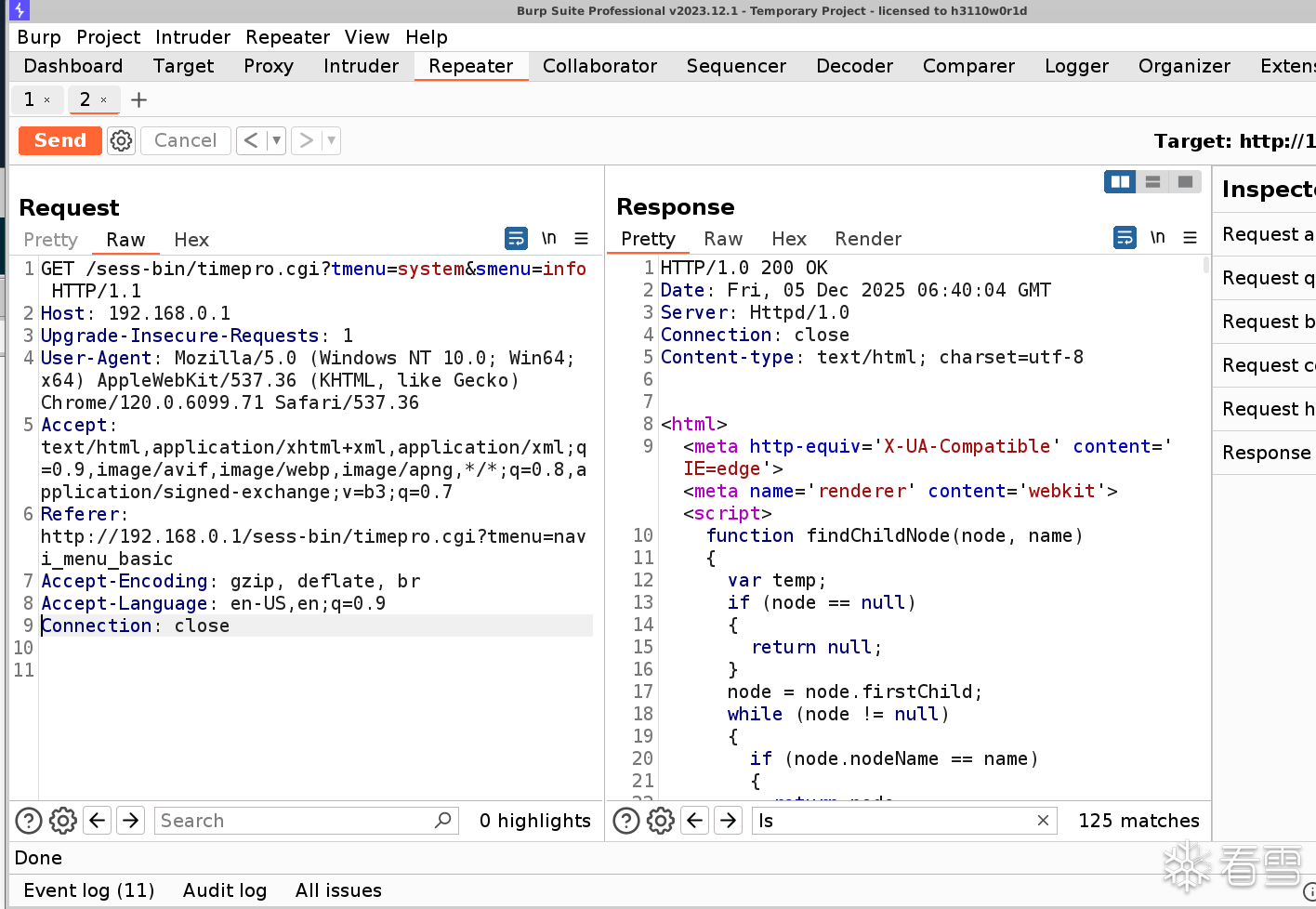The image size is (1316, 909).
Task: Show Response in Render view
Action: pos(868,239)
